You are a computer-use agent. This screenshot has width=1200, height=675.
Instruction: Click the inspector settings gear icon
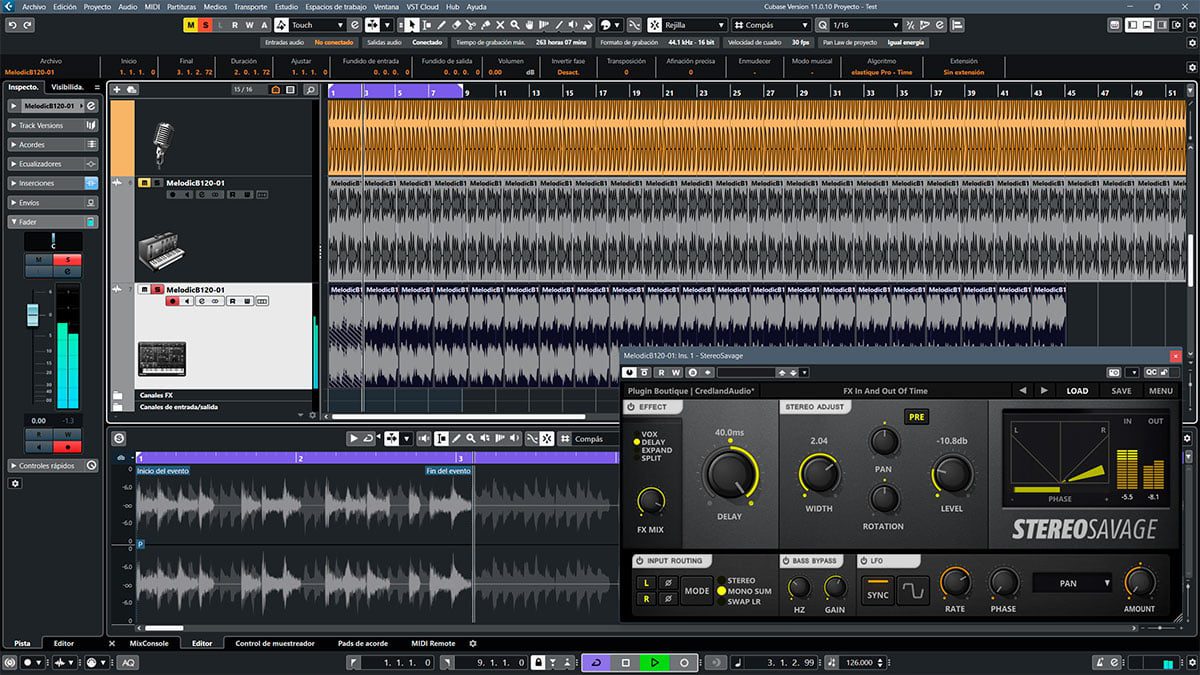click(x=15, y=483)
